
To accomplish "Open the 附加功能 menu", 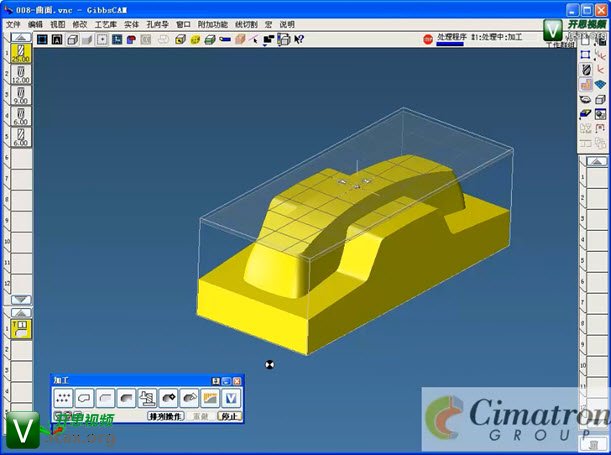I will 212,25.
